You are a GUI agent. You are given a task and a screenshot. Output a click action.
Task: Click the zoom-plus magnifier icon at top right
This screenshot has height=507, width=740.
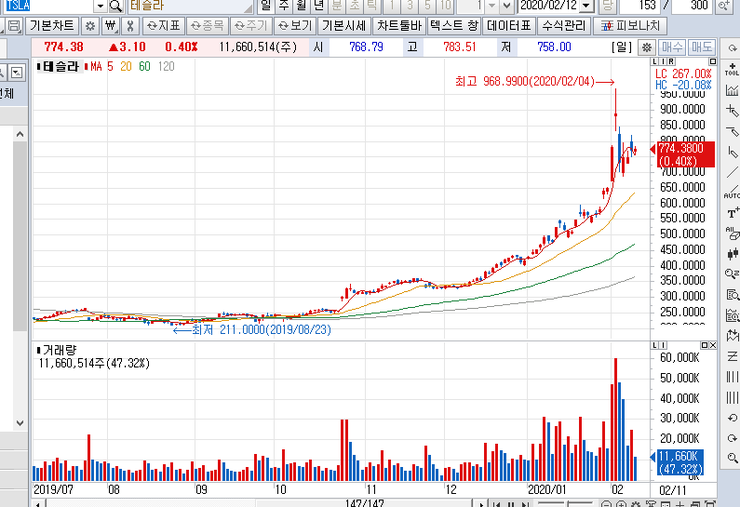coord(723,6)
